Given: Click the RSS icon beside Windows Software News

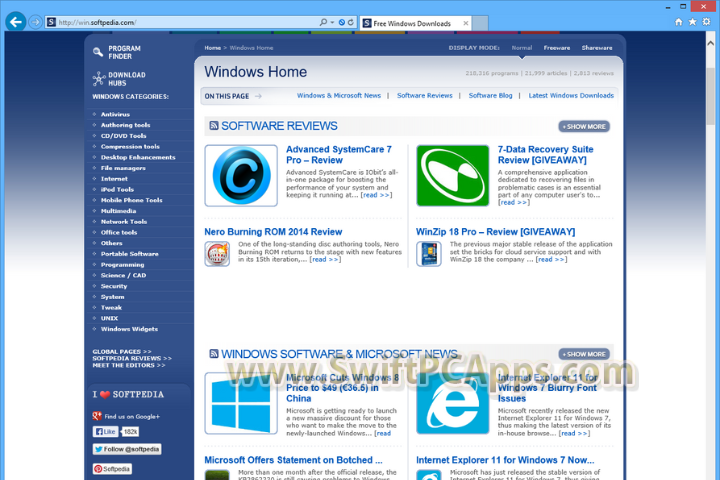Looking at the screenshot, I should (x=214, y=354).
